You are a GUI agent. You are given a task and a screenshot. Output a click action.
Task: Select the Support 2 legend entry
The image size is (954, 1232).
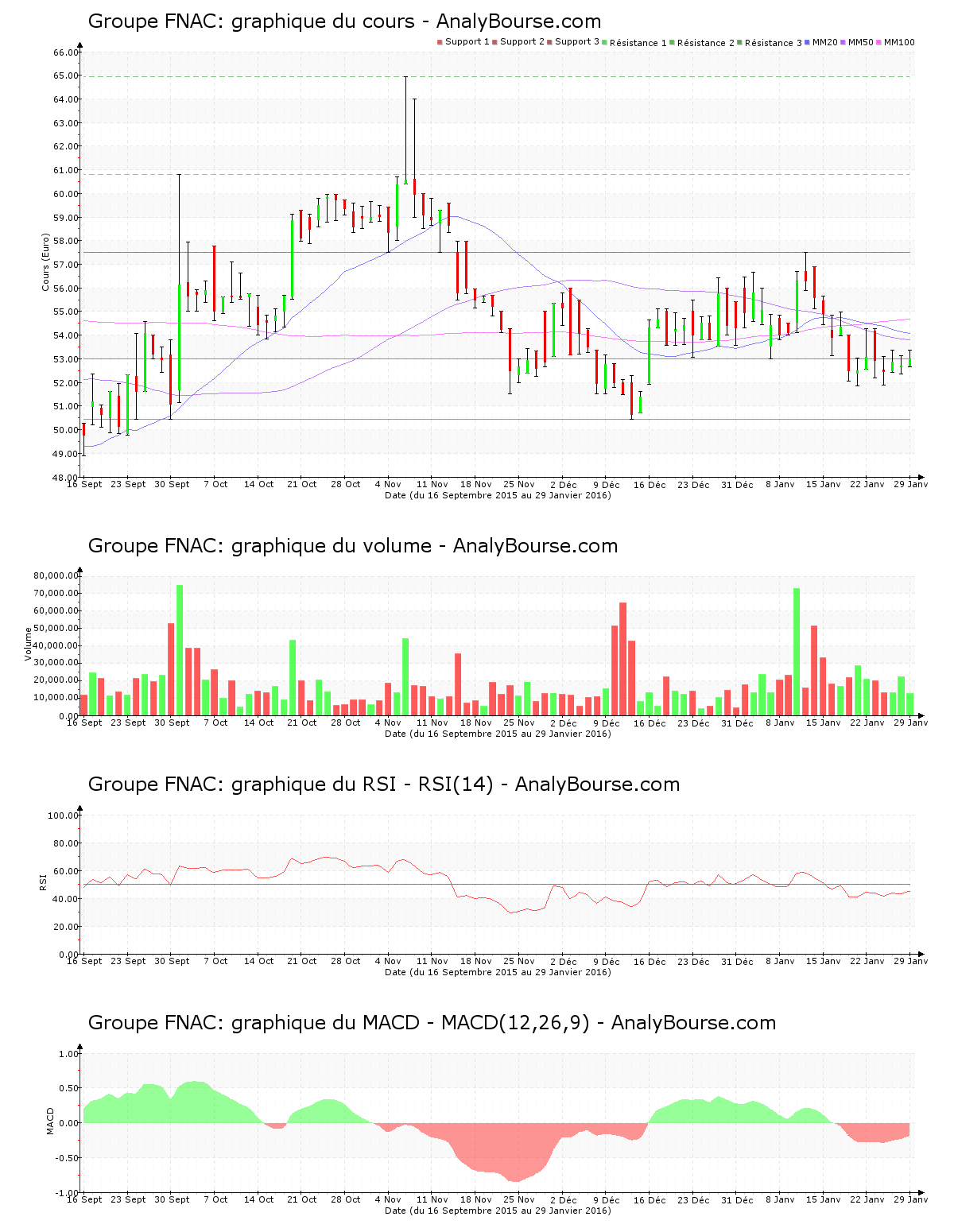click(x=518, y=42)
